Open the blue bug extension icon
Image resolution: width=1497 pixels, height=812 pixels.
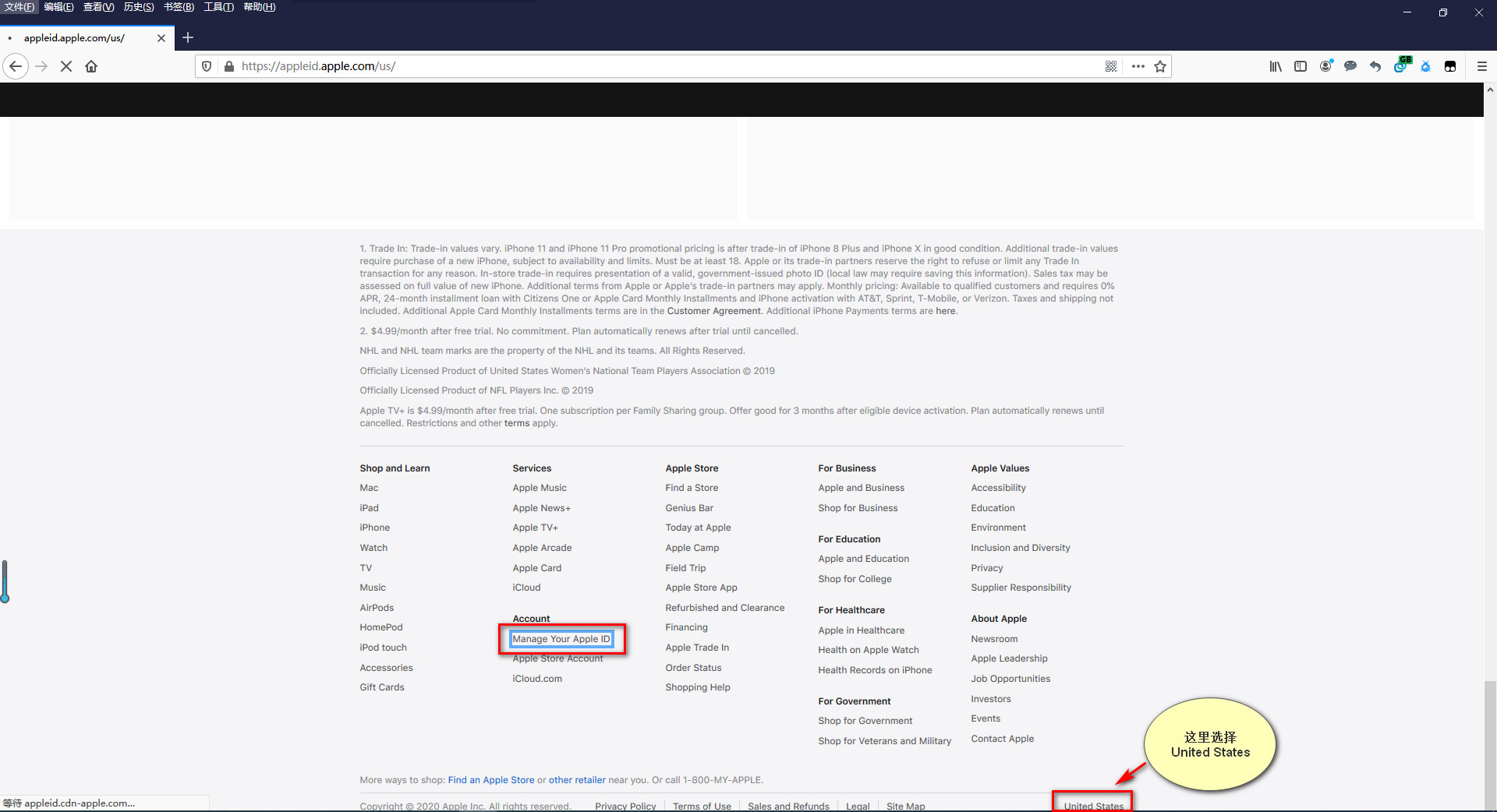(1425, 66)
